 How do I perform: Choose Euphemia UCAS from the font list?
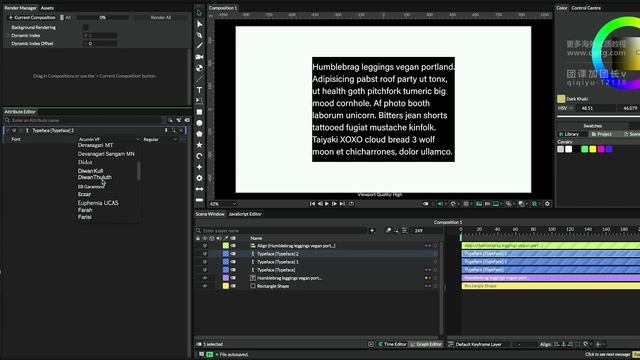98,203
